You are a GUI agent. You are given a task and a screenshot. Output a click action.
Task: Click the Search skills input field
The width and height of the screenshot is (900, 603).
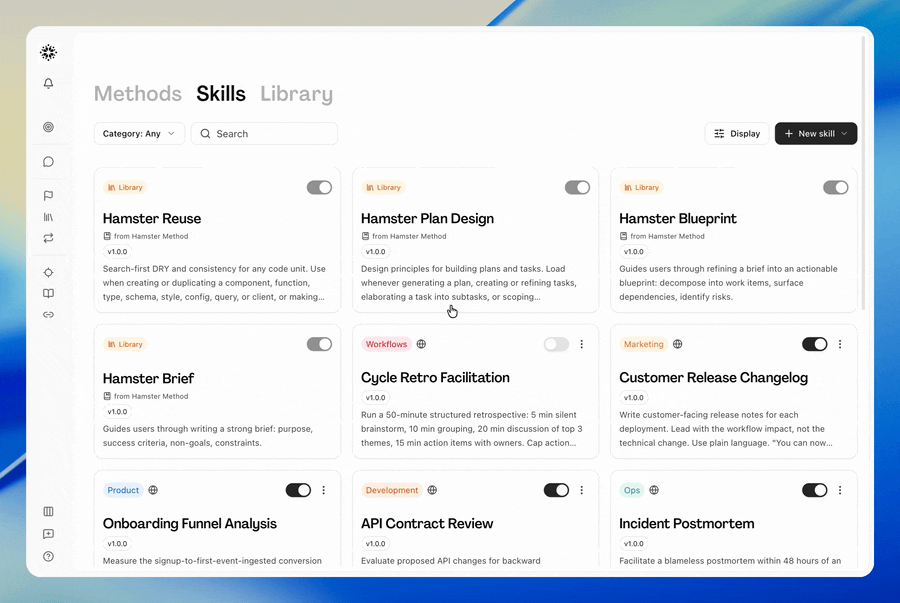coord(265,134)
